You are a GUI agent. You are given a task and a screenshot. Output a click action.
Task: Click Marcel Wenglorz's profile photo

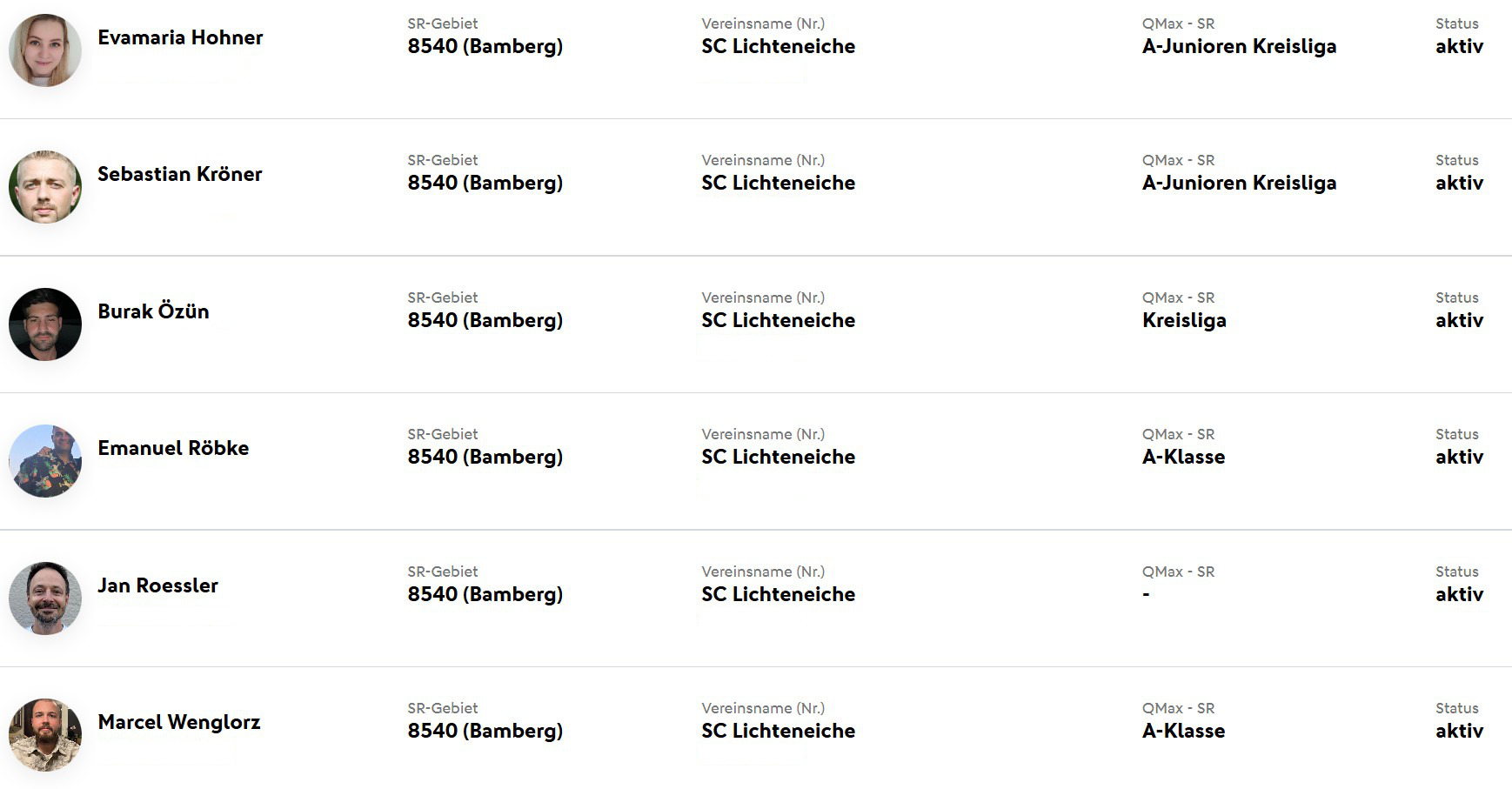coord(45,735)
